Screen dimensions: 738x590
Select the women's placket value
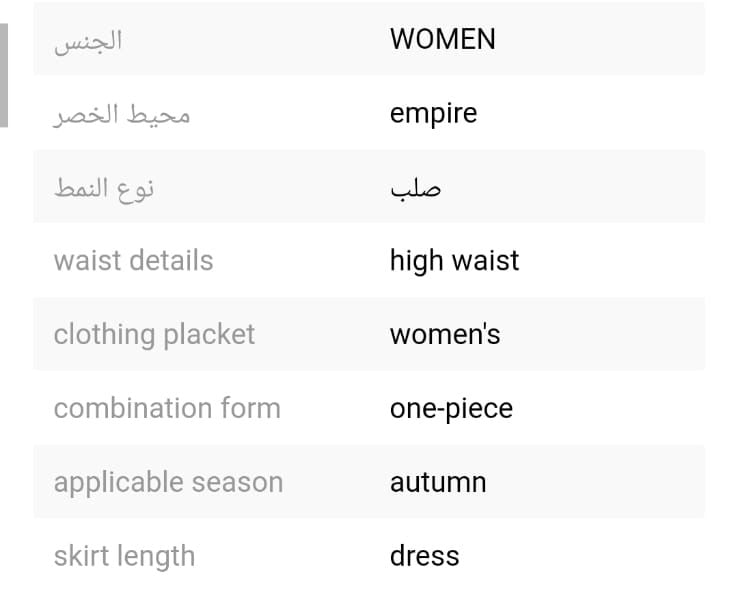tap(445, 334)
